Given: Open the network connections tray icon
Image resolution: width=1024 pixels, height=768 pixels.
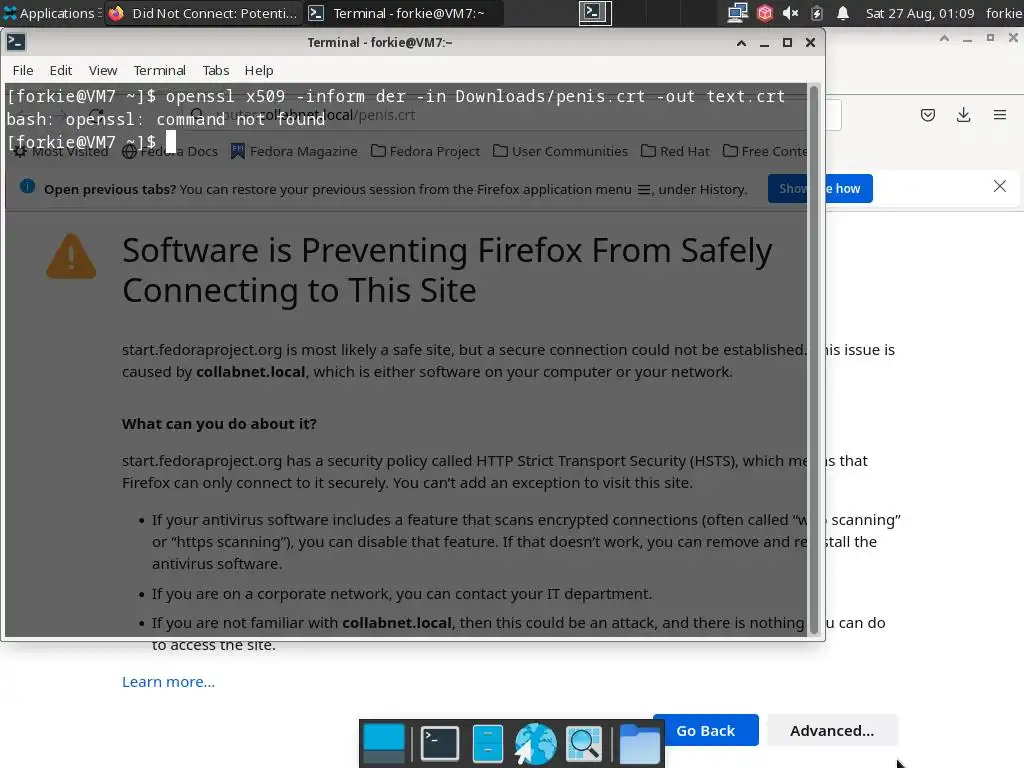Looking at the screenshot, I should point(738,13).
